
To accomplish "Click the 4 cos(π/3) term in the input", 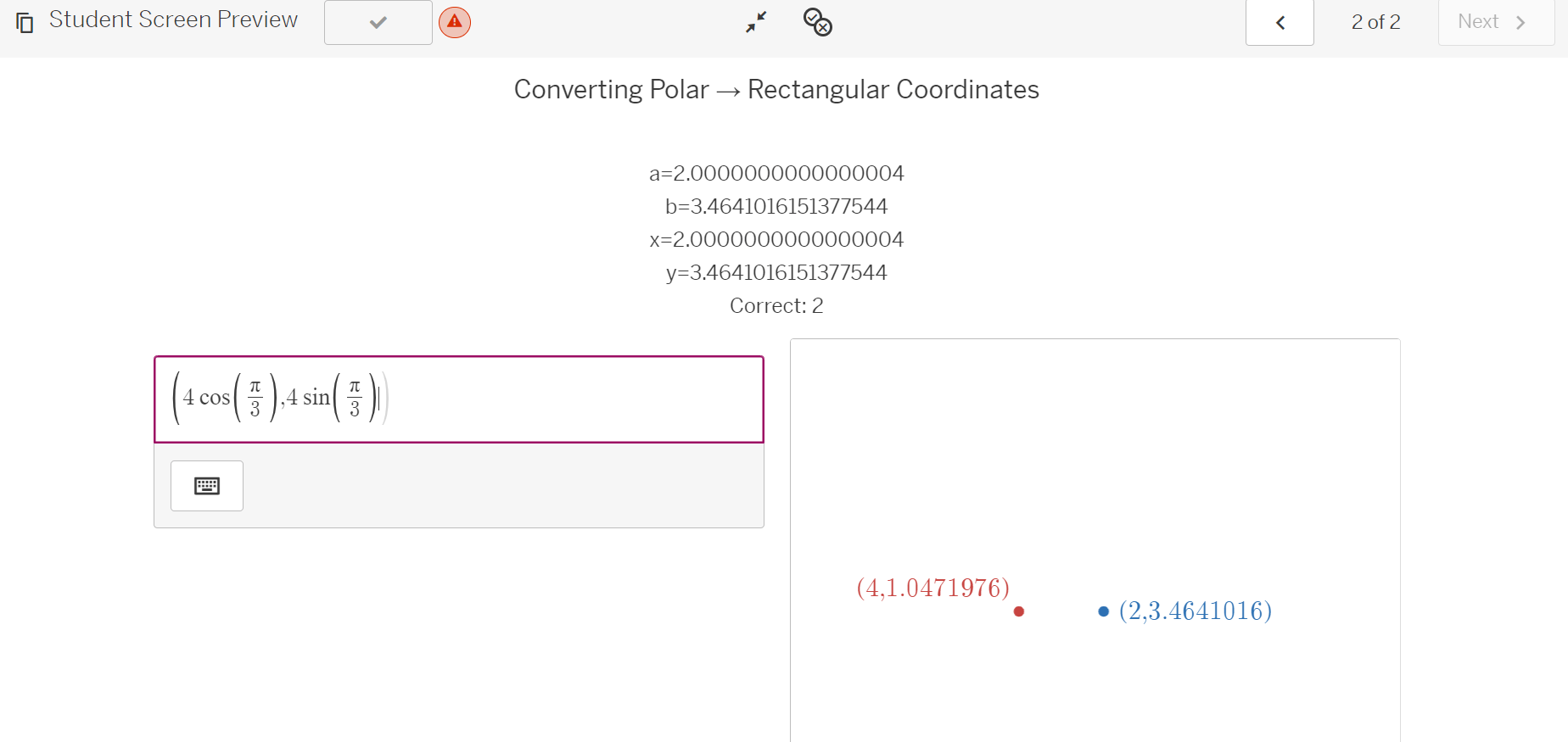I will coord(230,398).
